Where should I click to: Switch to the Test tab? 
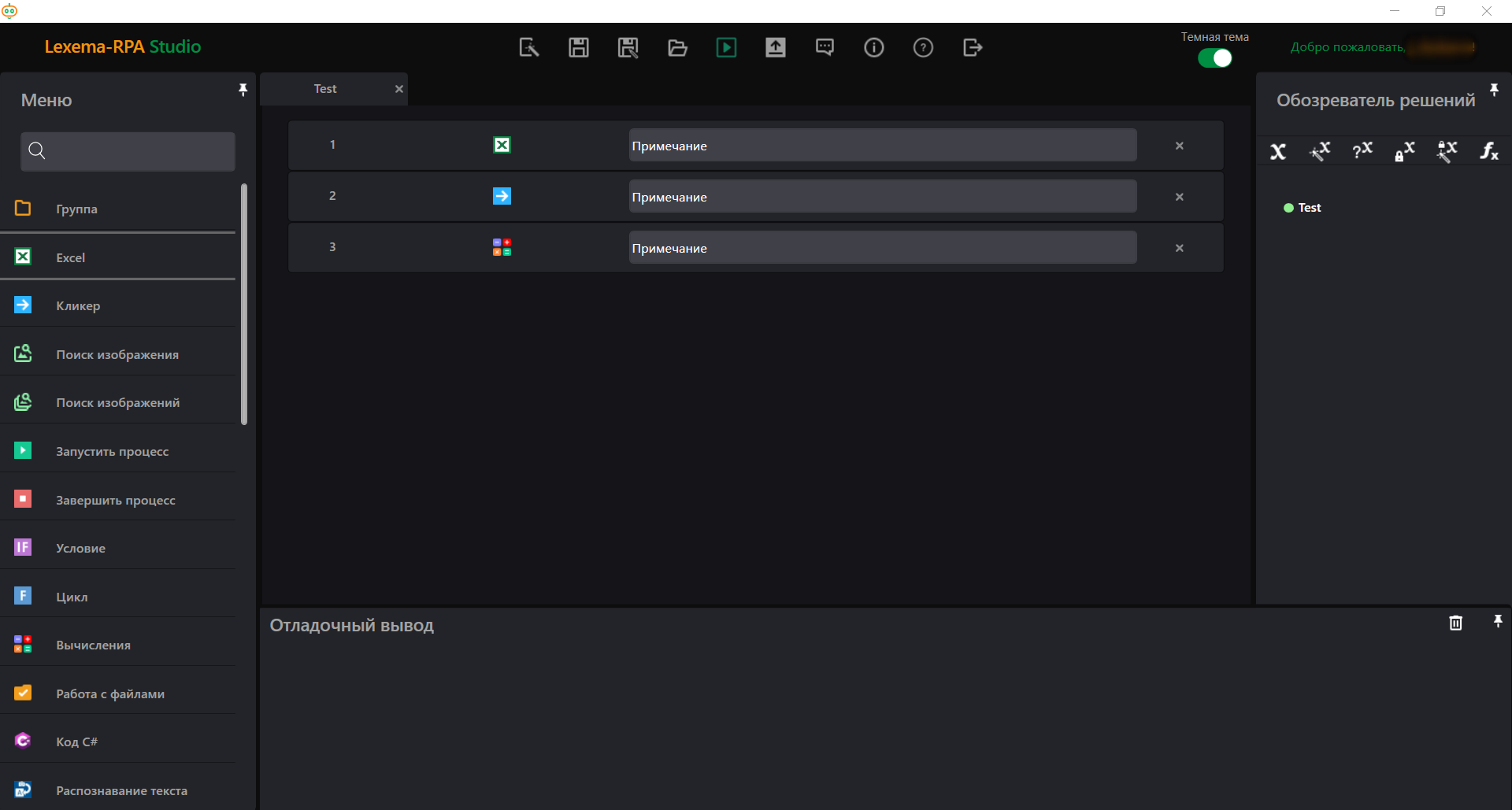point(325,89)
